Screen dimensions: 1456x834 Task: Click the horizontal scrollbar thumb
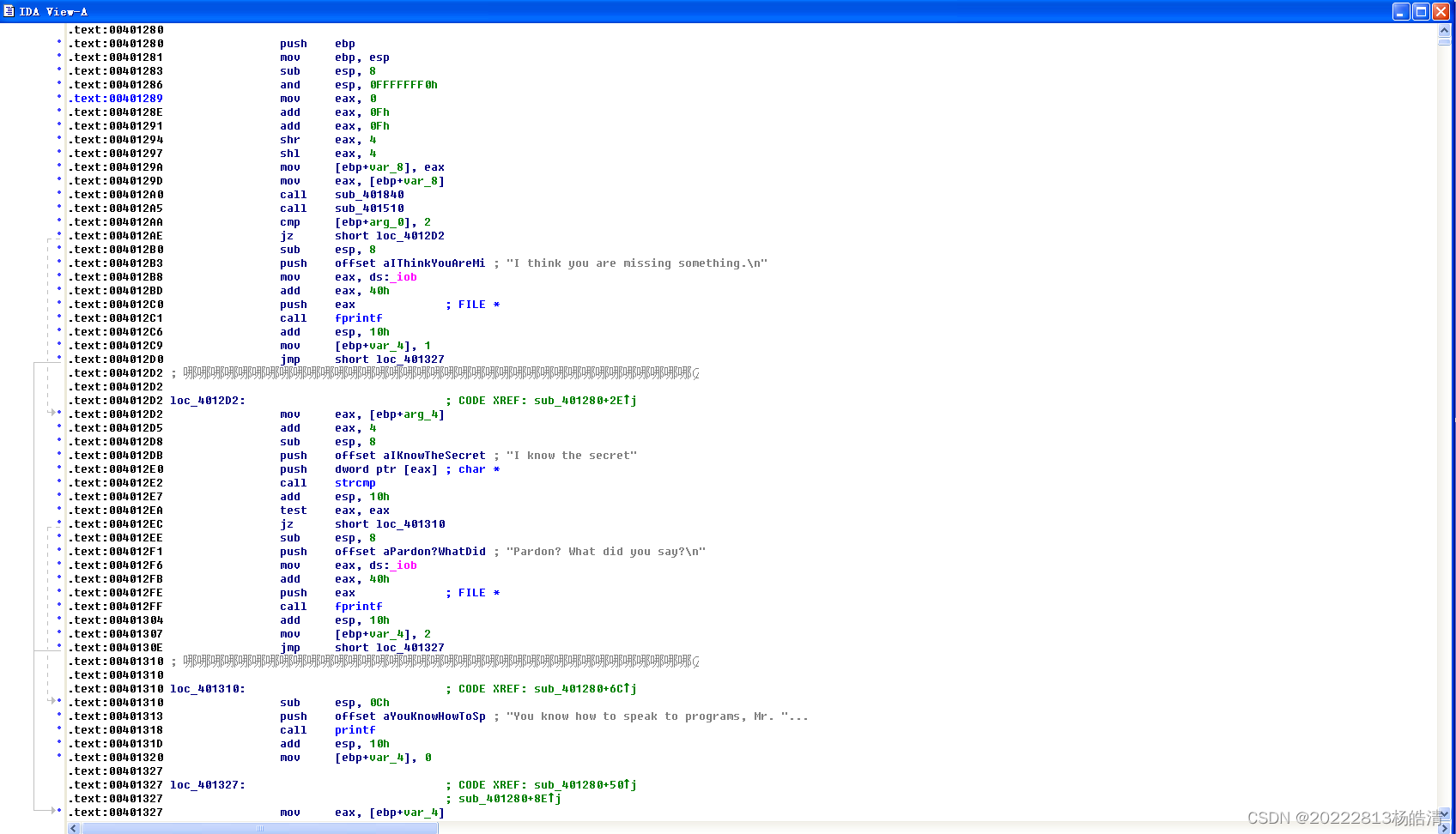260,828
